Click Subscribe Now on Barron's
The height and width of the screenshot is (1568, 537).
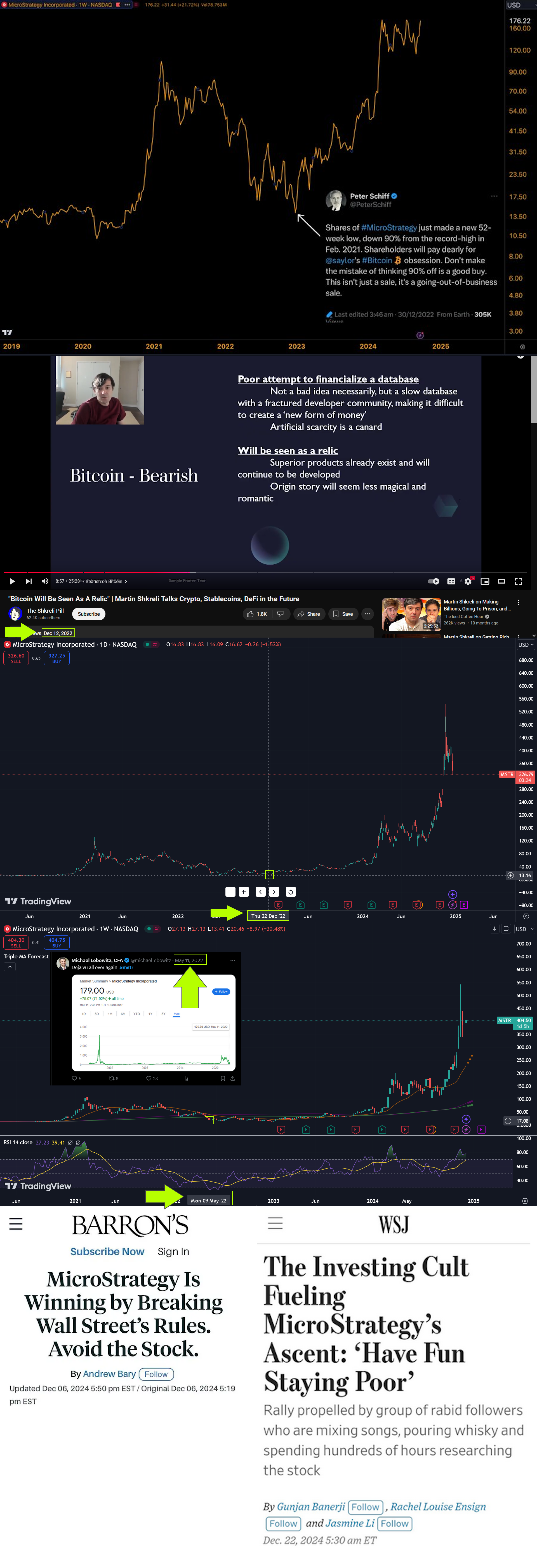tap(107, 1252)
